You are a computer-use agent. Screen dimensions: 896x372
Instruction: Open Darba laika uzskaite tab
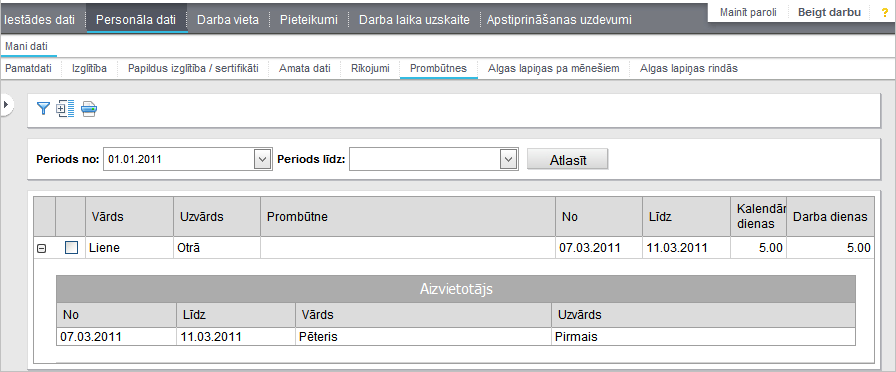(x=414, y=19)
